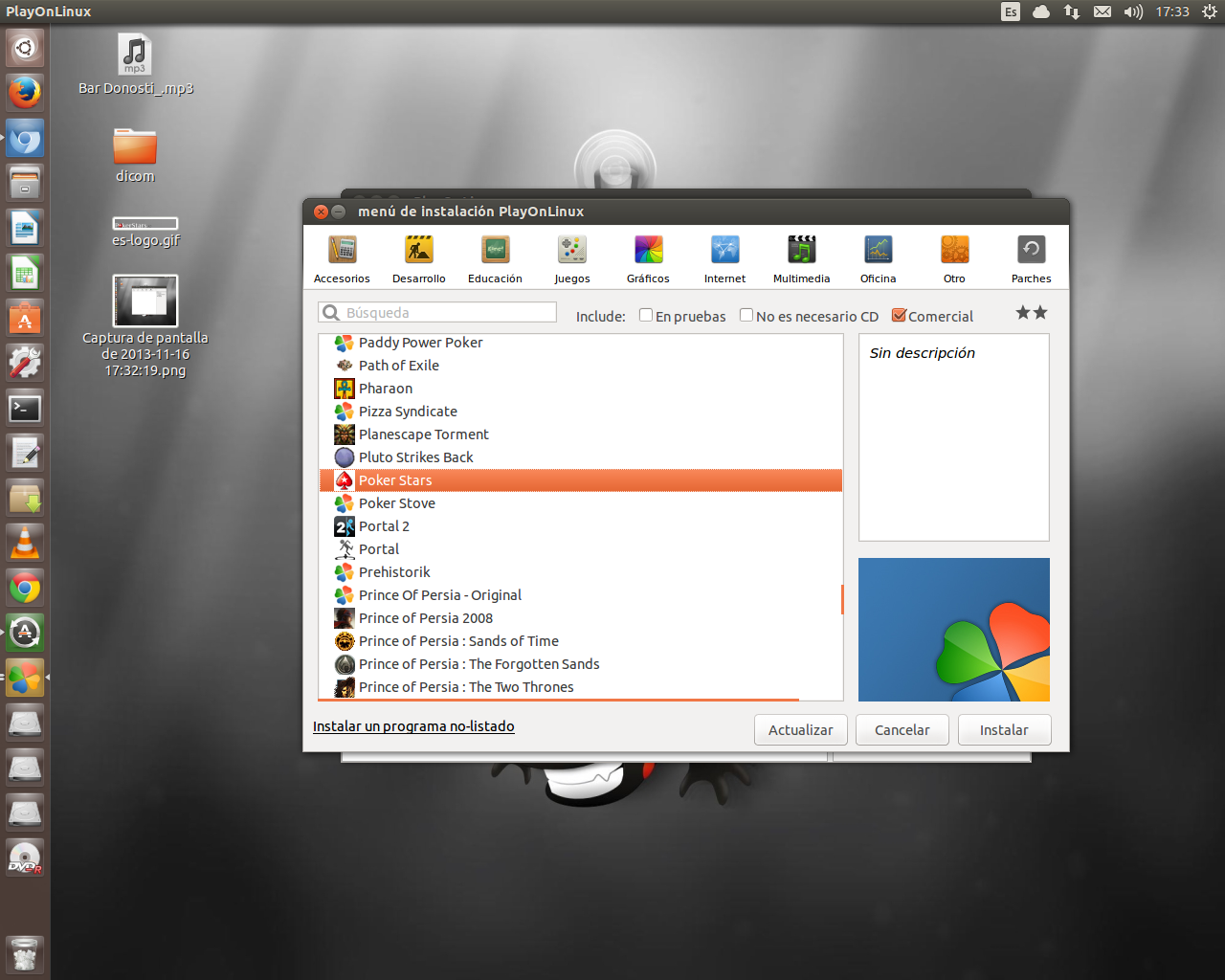Open the Accesorios category

point(342,259)
